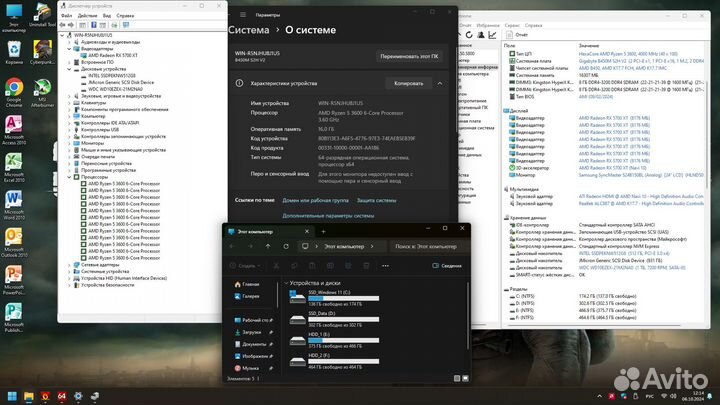Image resolution: width=720 pixels, height=405 pixels.
Task: Select HDD_1 (E:) drive
Action: [x=334, y=340]
